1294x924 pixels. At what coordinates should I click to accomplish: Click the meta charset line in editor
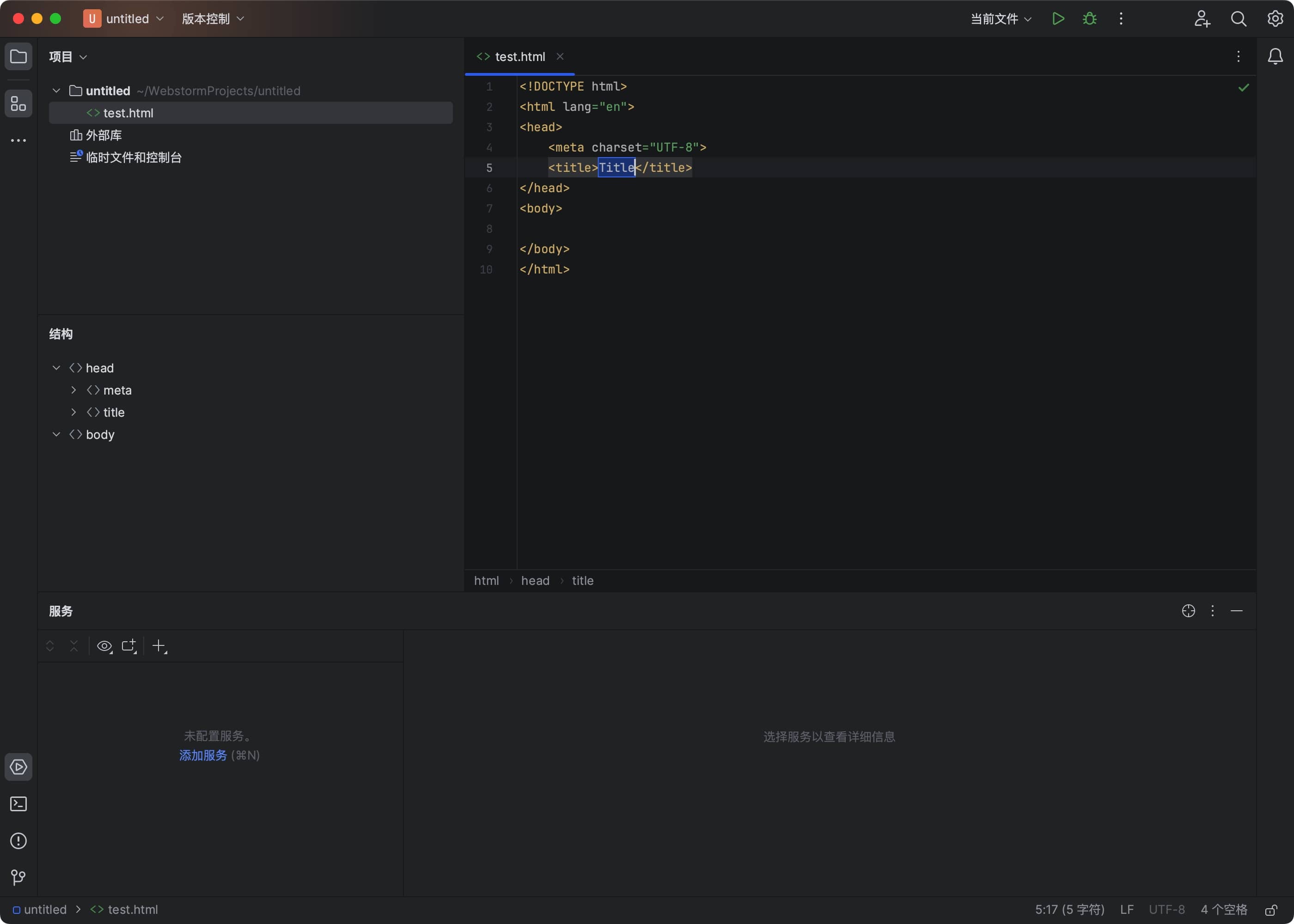point(627,147)
